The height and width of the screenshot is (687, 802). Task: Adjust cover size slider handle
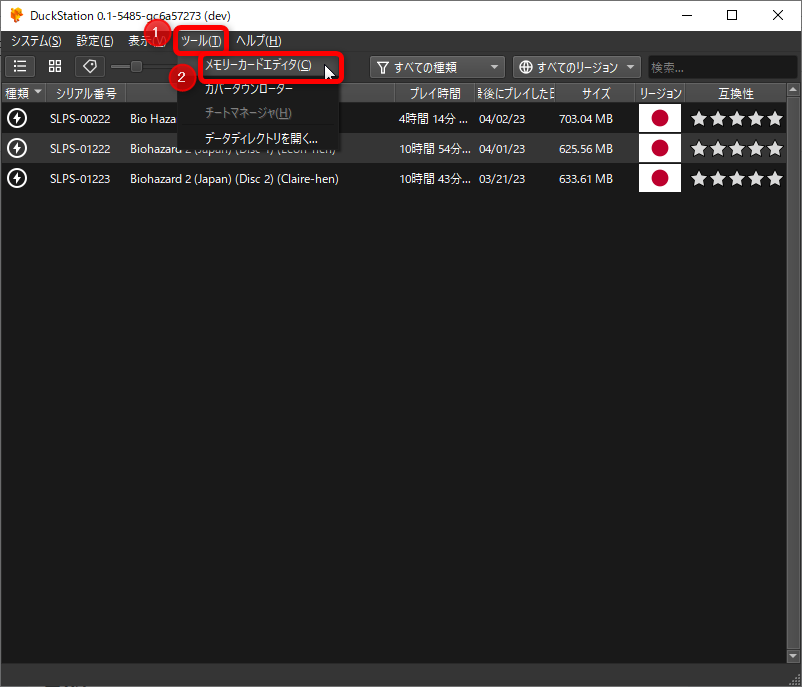coord(136,67)
